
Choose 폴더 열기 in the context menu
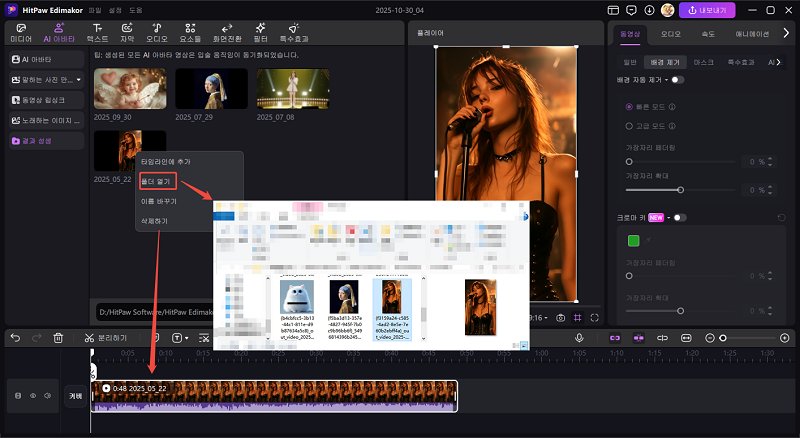[x=156, y=181]
